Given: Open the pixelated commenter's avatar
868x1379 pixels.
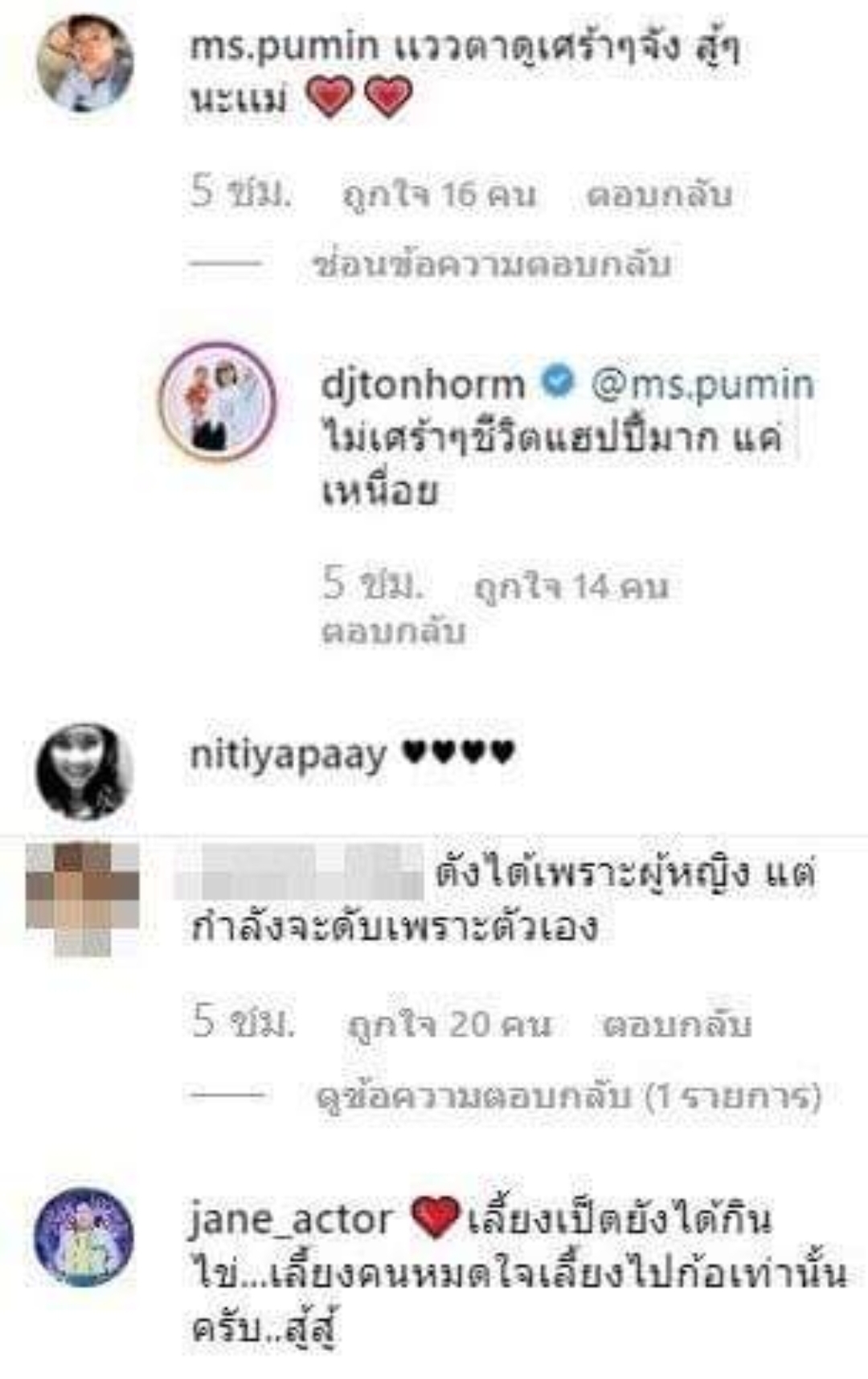Looking at the screenshot, I should (83, 898).
